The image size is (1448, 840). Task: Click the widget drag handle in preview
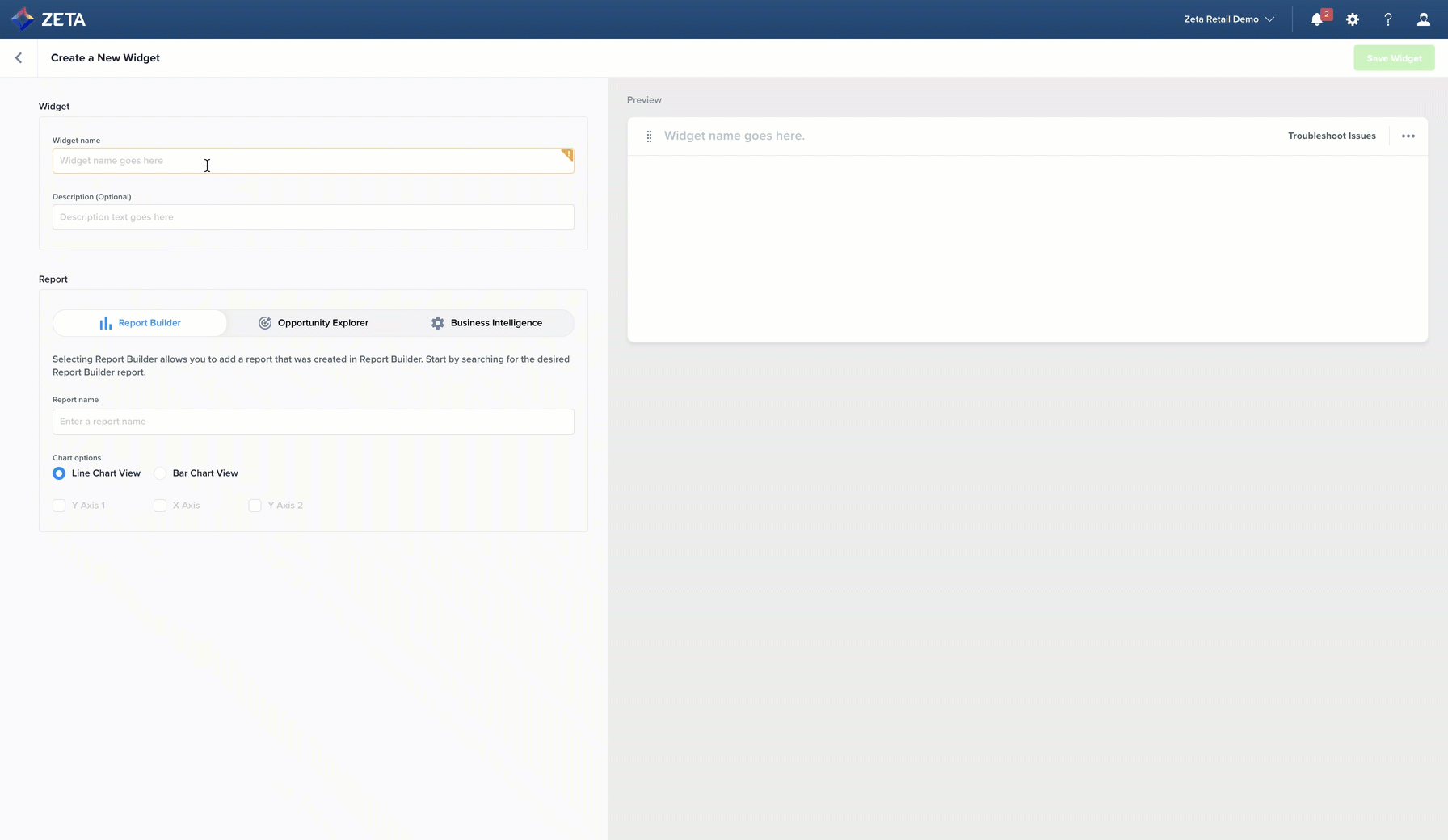pyautogui.click(x=649, y=136)
